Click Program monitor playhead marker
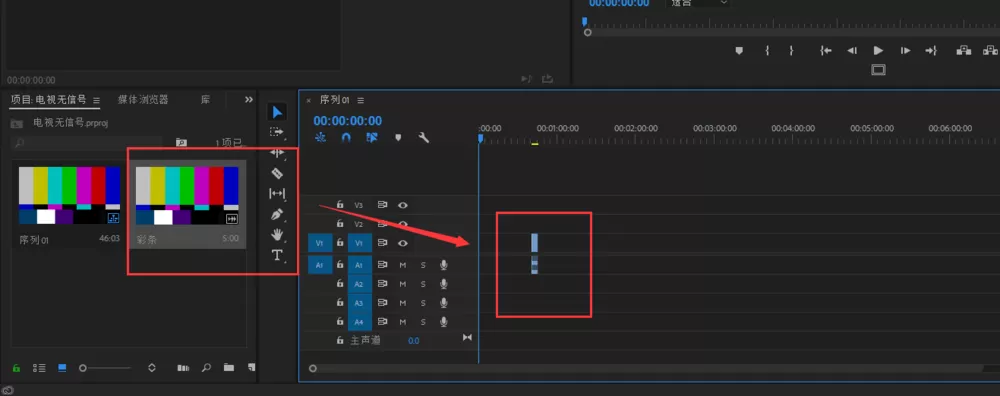The height and width of the screenshot is (396, 1000). [584, 22]
